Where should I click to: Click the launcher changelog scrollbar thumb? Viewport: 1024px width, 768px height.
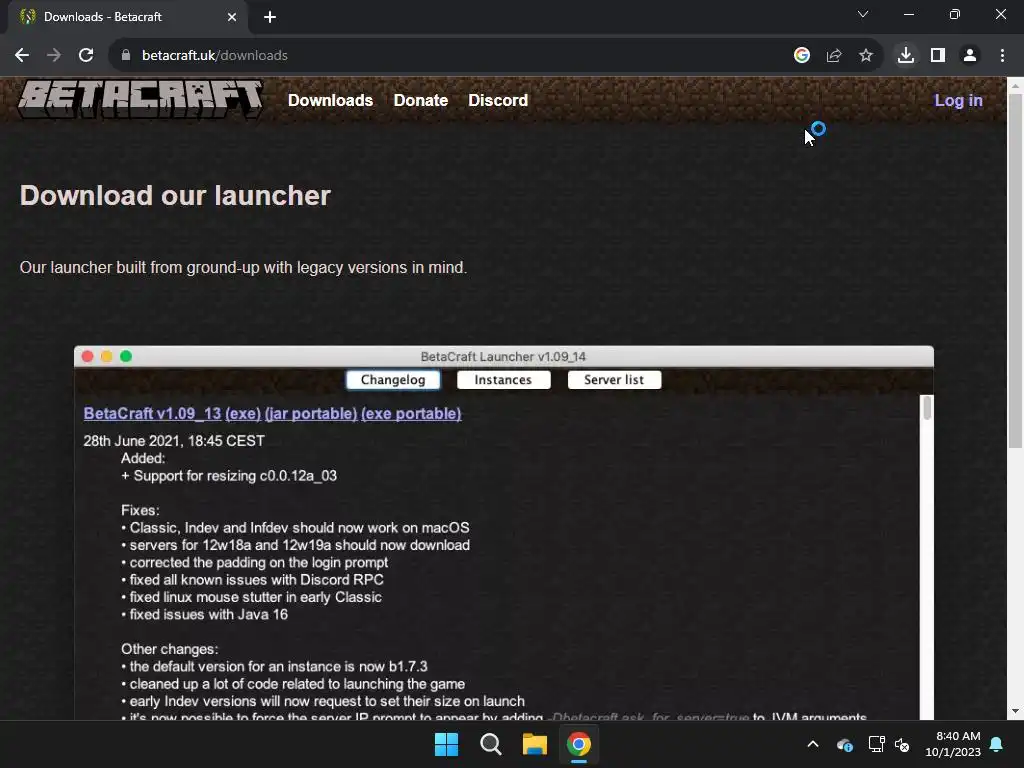click(927, 408)
